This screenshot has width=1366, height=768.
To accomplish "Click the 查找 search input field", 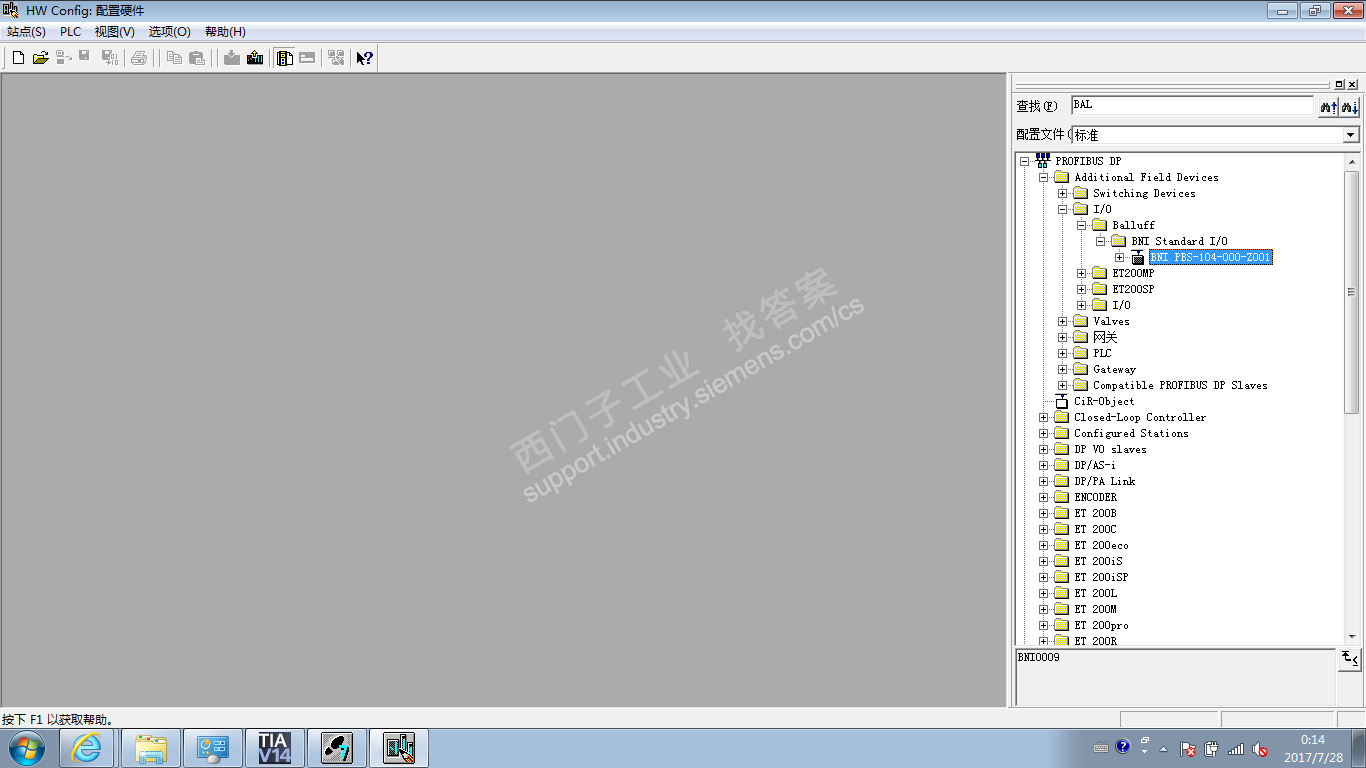I will pyautogui.click(x=1191, y=105).
